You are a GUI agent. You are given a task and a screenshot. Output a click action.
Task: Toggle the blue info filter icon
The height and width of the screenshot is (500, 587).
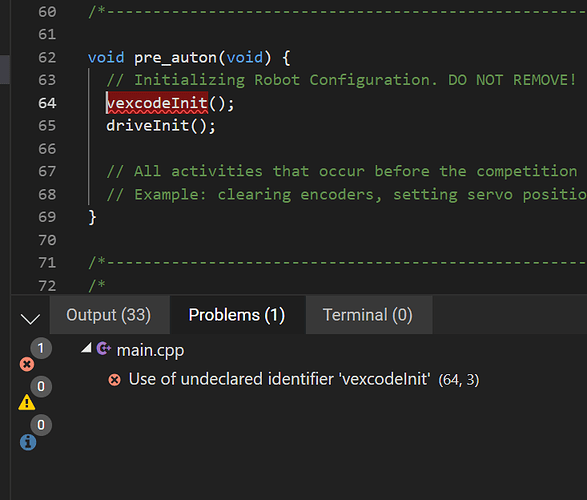click(x=28, y=442)
